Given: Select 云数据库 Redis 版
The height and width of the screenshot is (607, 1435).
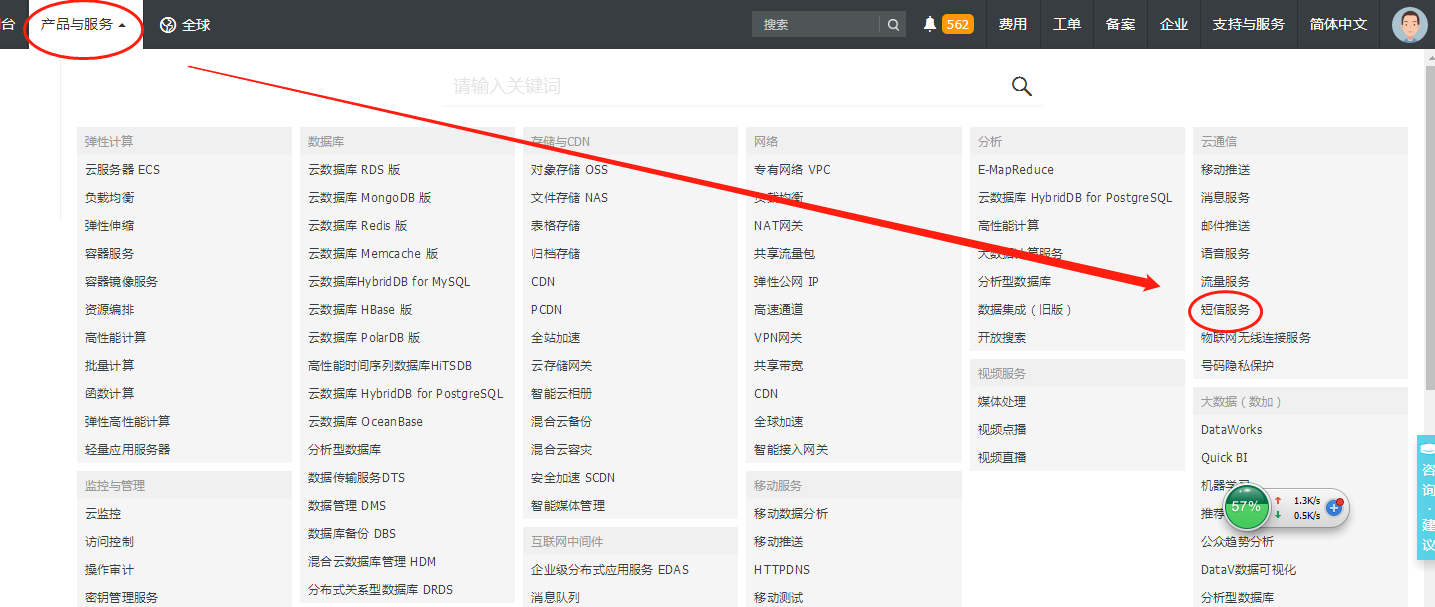Looking at the screenshot, I should coord(358,226).
